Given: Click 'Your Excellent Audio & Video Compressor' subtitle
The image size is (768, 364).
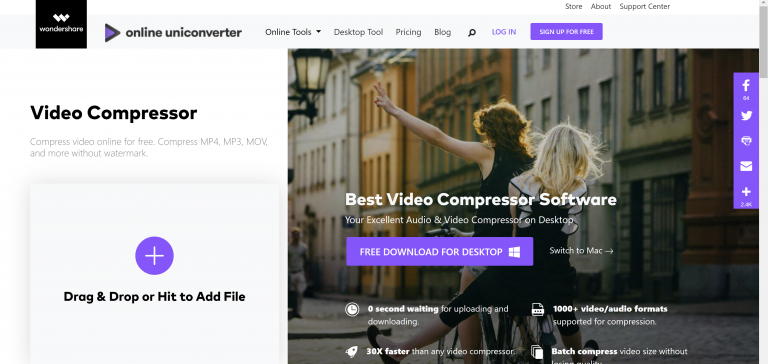Looking at the screenshot, I should [x=459, y=220].
